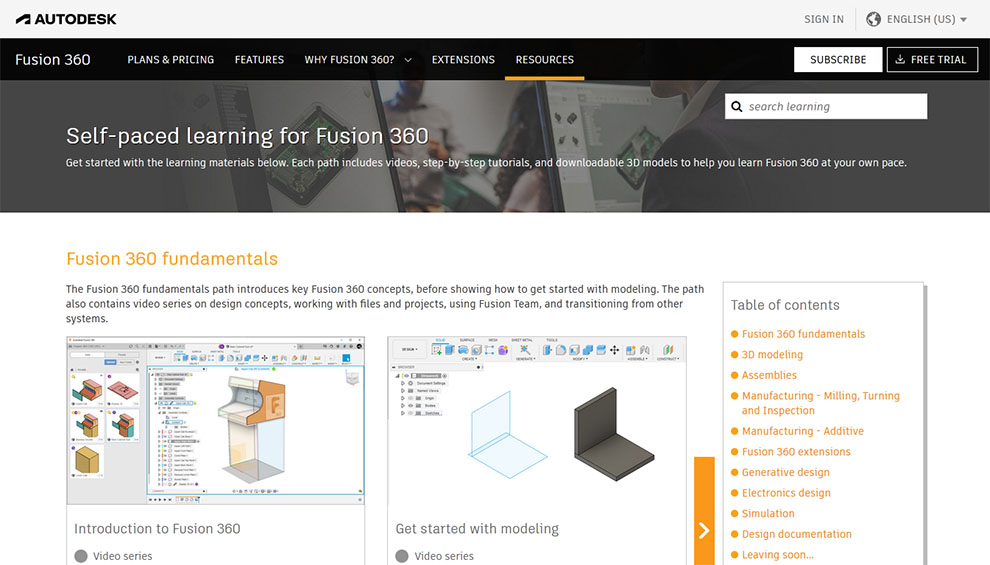Jump to Electronics design section
The height and width of the screenshot is (565, 990).
point(786,493)
